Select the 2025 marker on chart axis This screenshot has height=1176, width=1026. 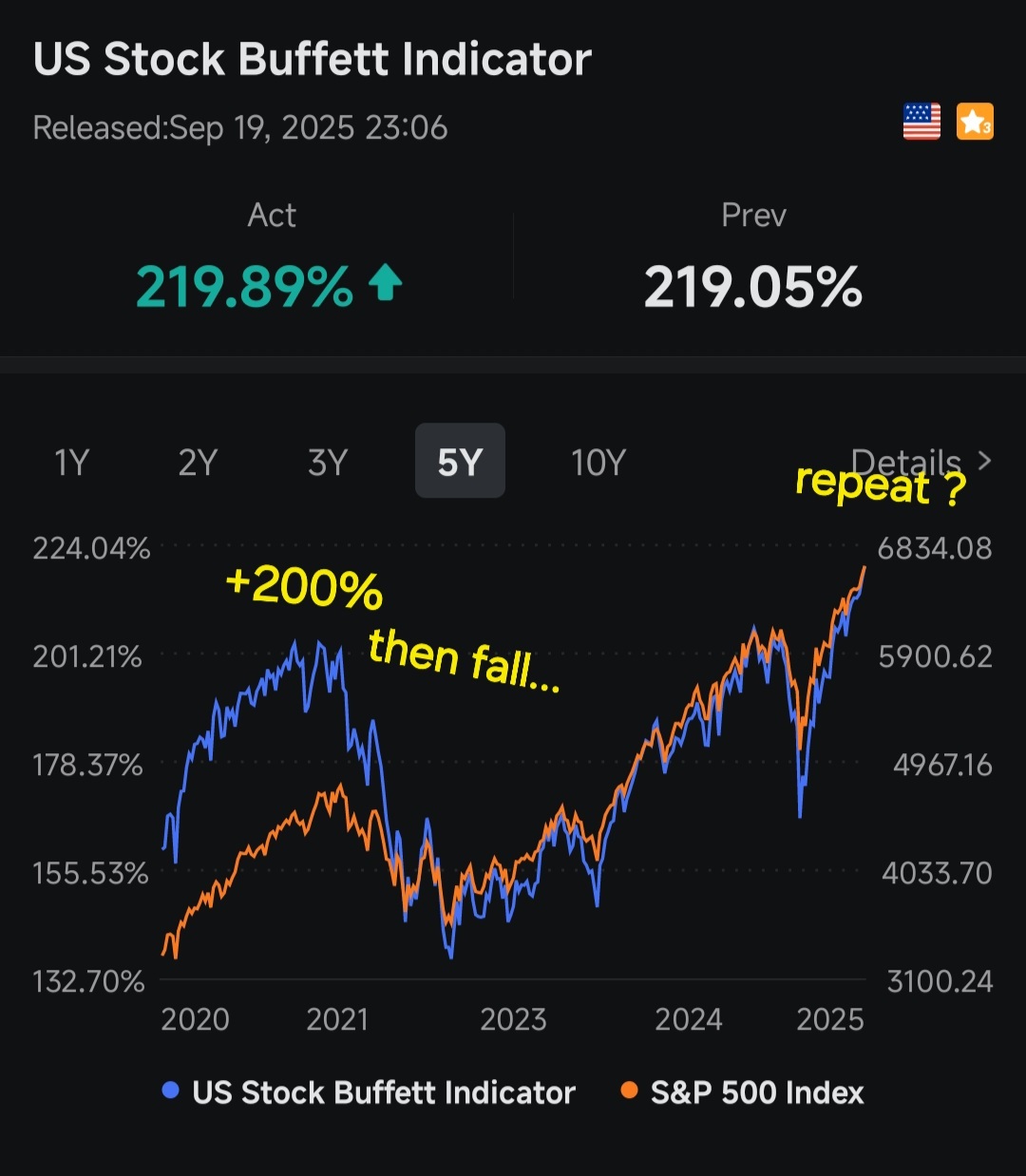tap(829, 1019)
